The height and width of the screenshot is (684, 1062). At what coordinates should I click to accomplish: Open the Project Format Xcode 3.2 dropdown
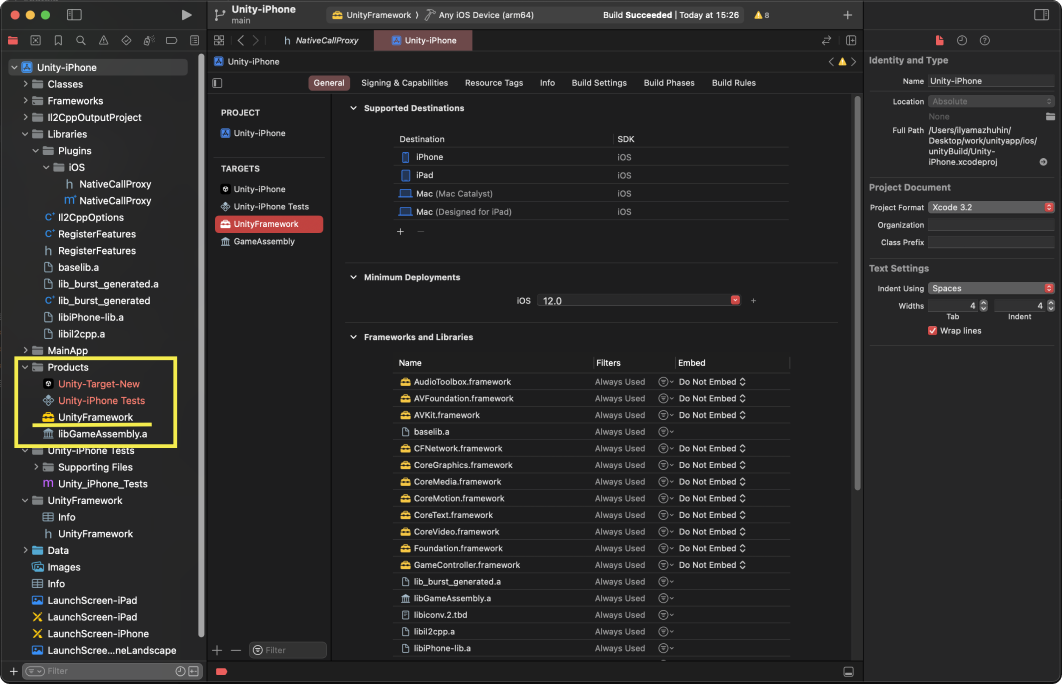click(x=990, y=207)
